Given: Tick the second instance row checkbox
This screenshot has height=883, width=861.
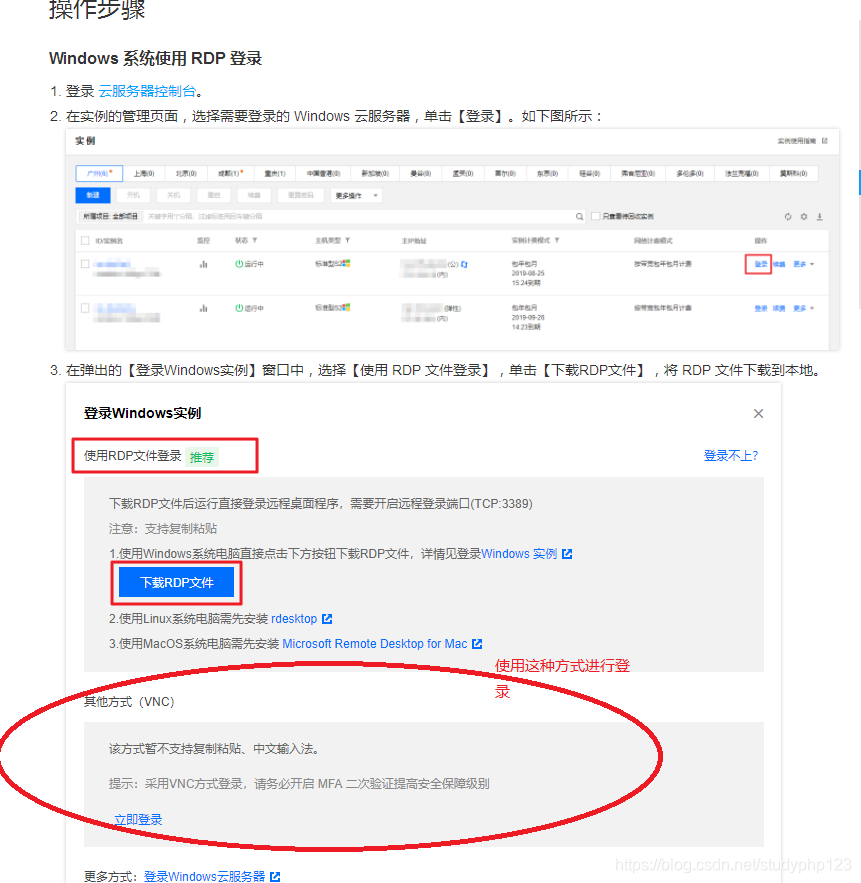Looking at the screenshot, I should 85,308.
